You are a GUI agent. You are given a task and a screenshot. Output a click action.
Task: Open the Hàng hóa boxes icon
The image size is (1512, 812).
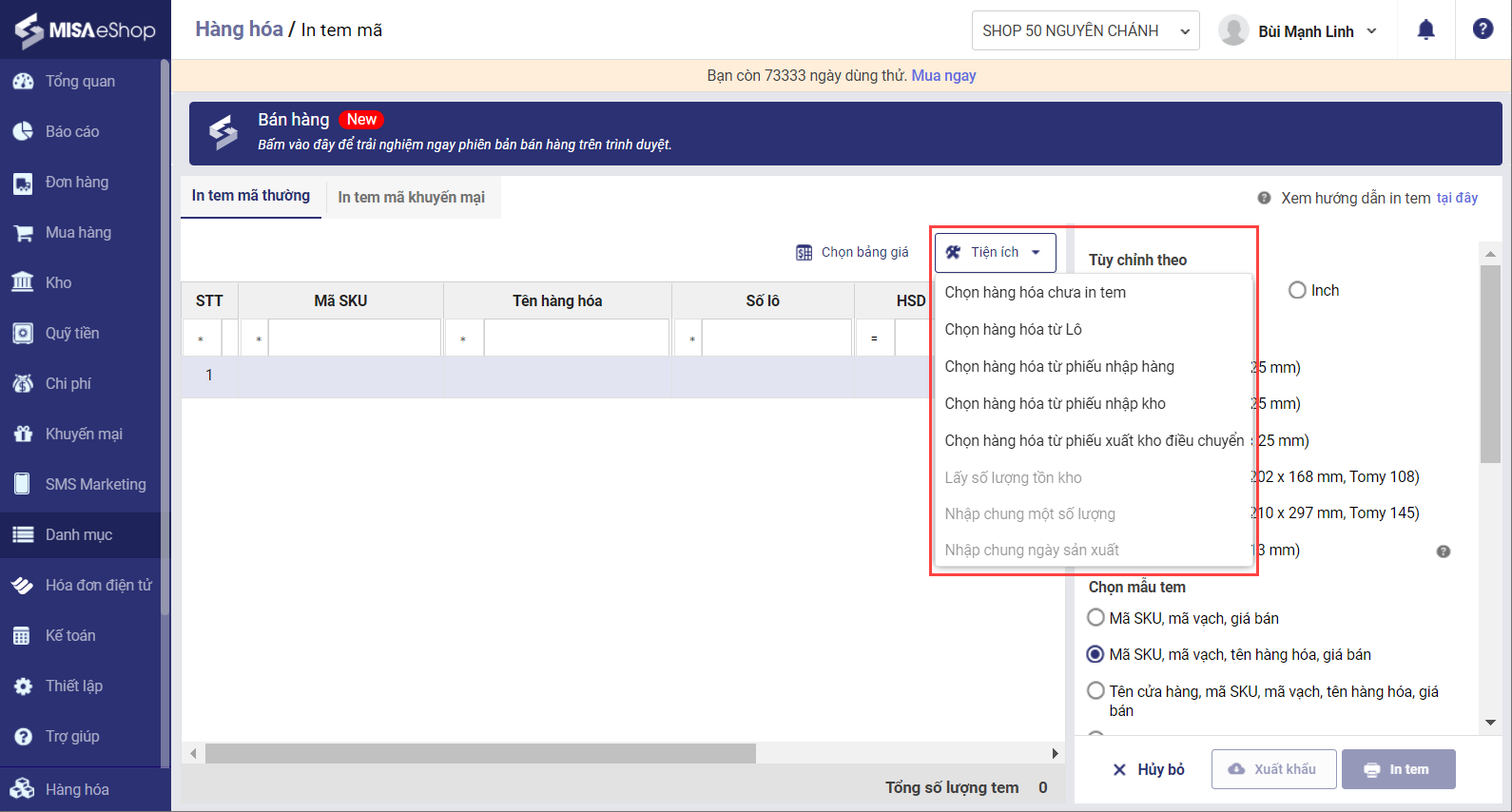pos(23,789)
